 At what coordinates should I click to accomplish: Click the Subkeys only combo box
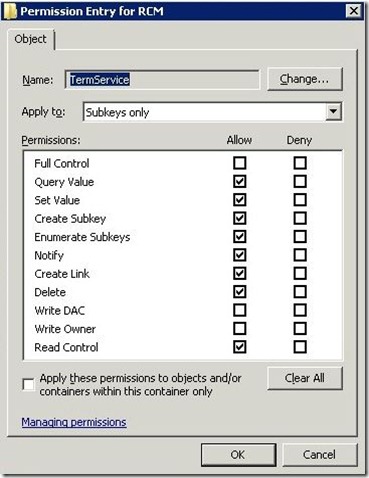coord(212,112)
